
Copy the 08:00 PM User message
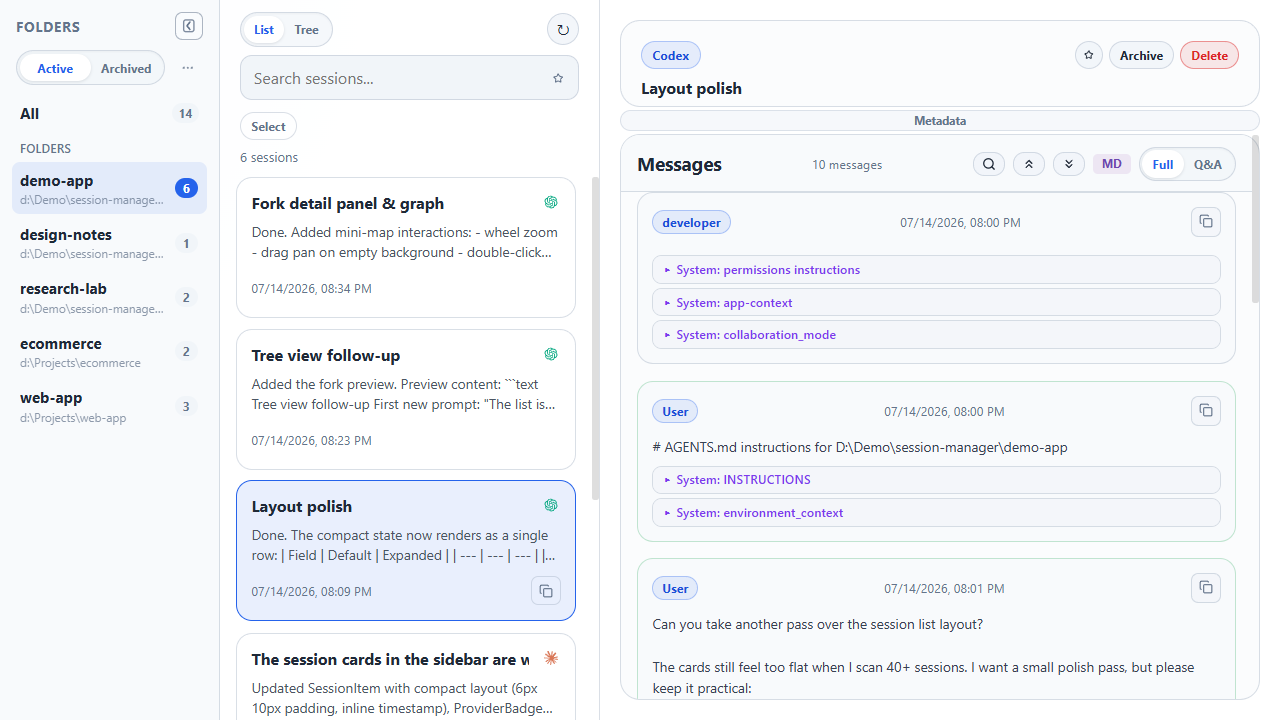[x=1206, y=411]
